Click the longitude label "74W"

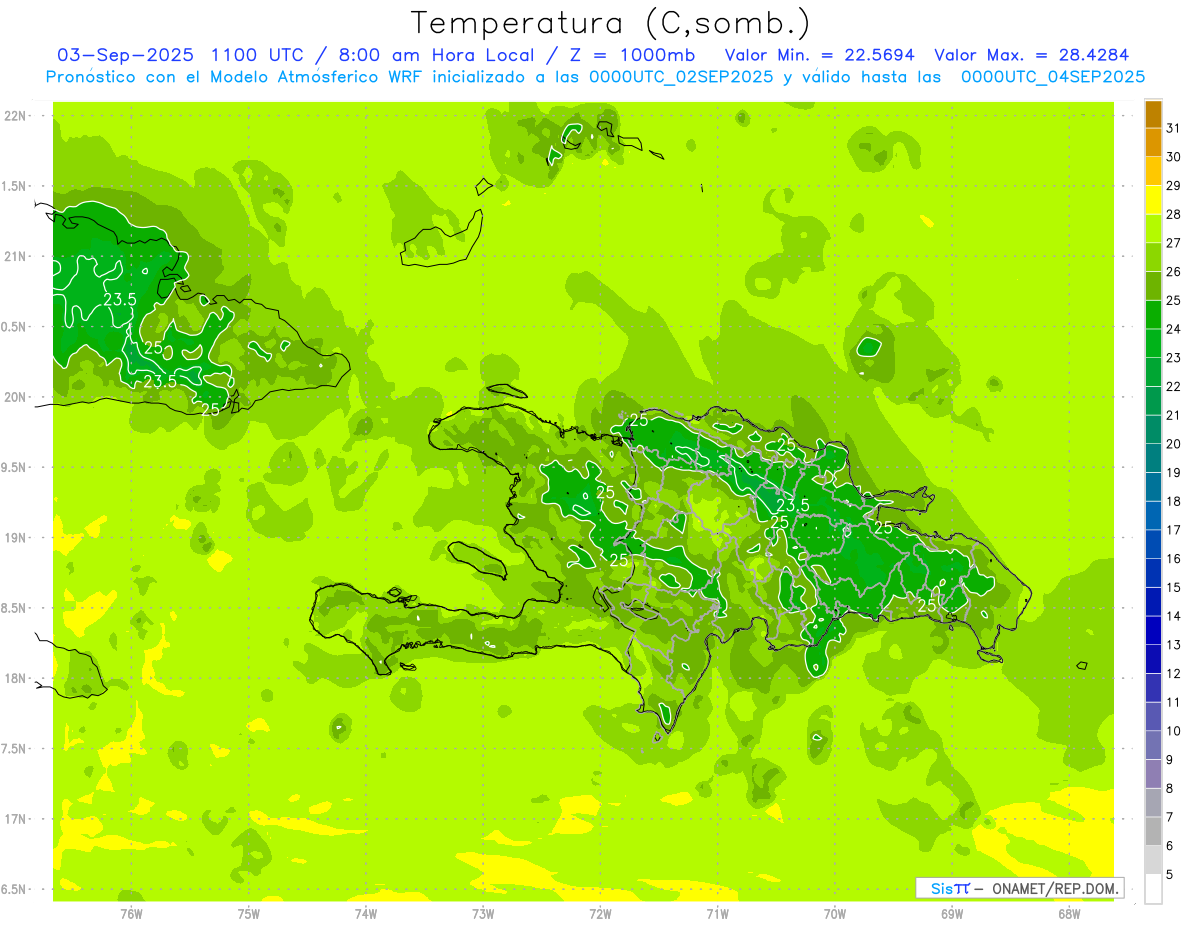366,914
